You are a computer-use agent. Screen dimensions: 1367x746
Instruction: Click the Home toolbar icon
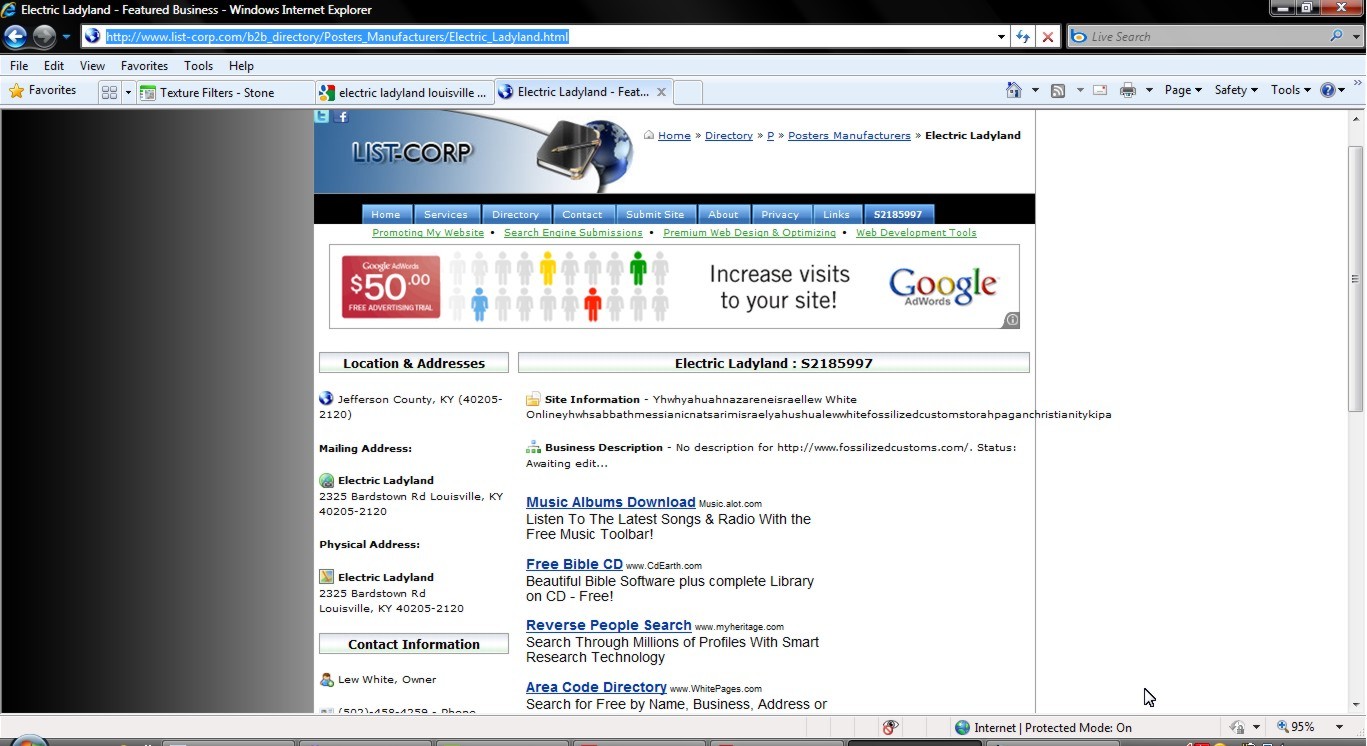point(1014,90)
